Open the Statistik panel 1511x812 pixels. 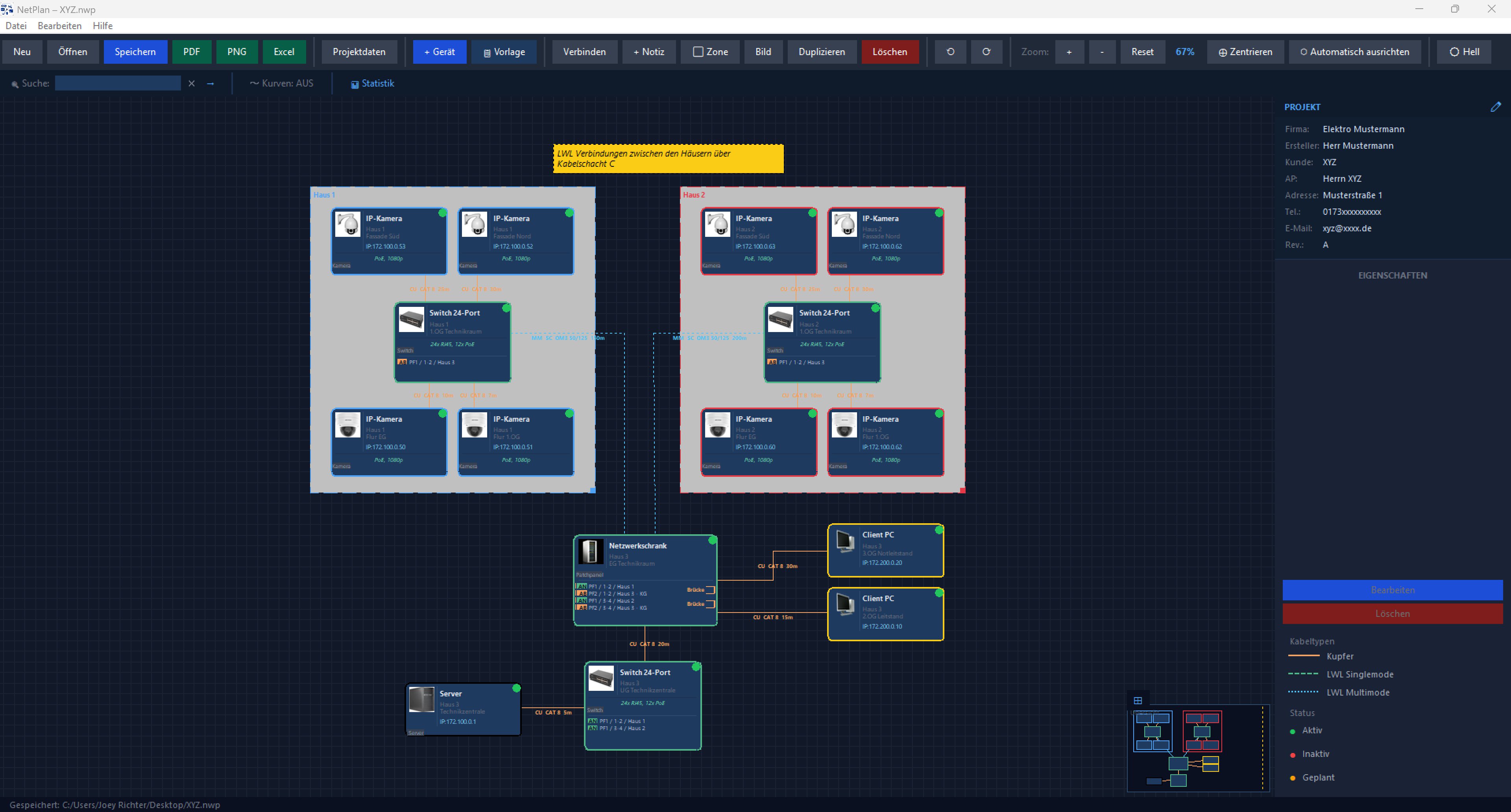373,83
